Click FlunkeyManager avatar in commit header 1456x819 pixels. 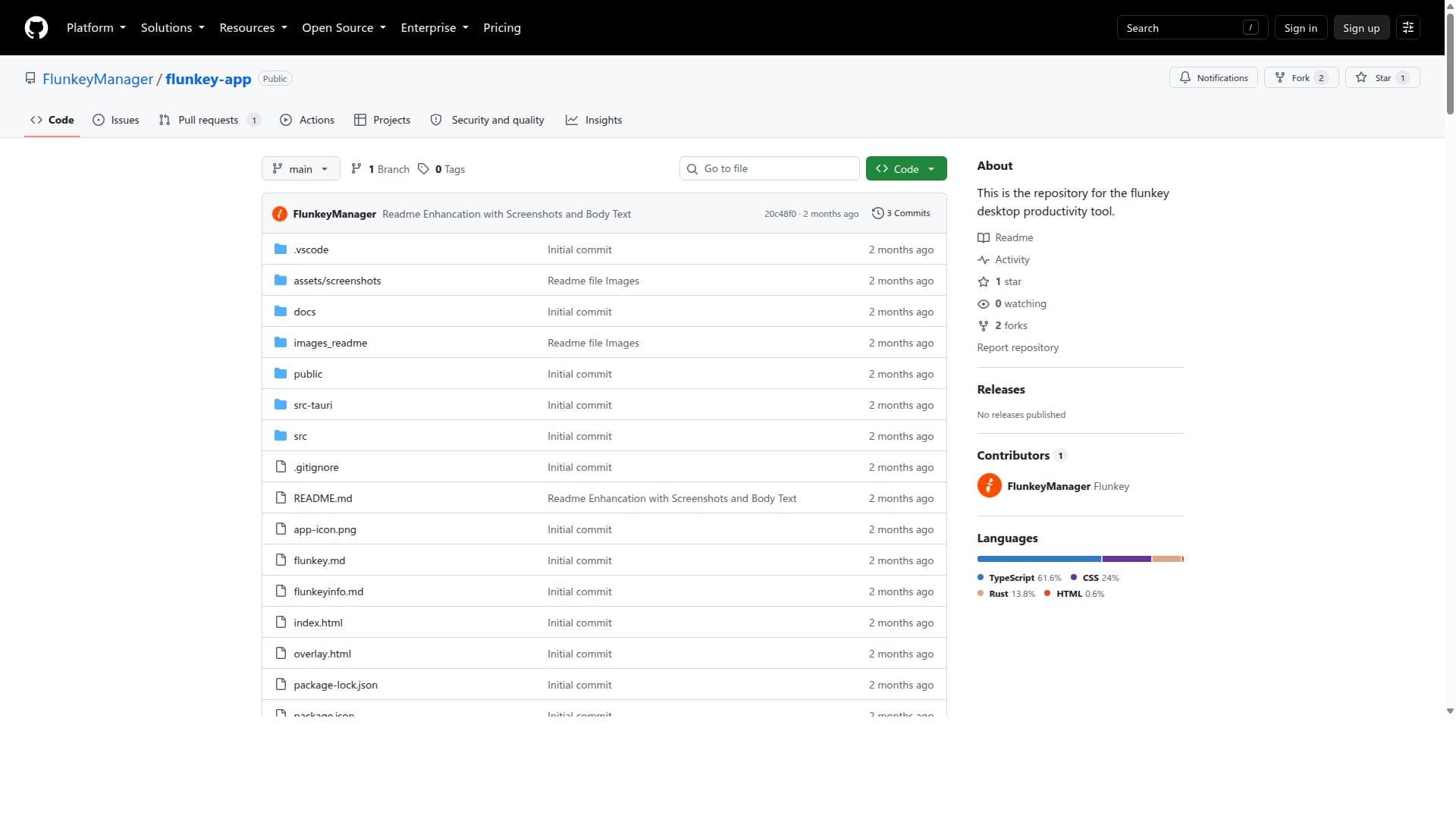[x=280, y=214]
